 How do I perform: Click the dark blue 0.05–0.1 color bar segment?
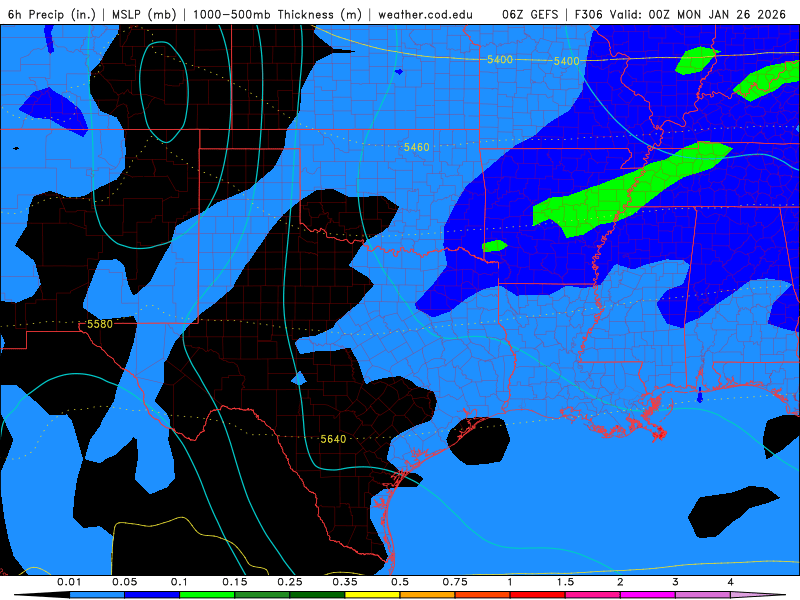pyautogui.click(x=152, y=595)
